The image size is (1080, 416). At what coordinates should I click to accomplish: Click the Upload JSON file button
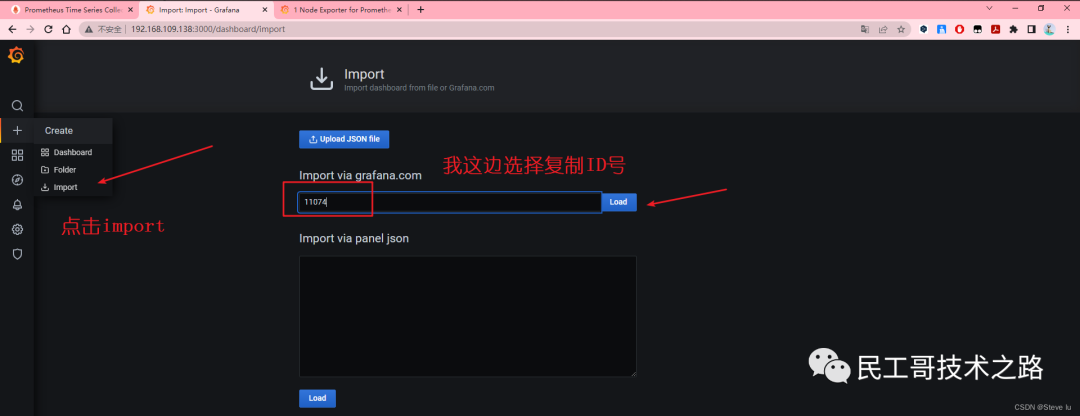coord(344,139)
